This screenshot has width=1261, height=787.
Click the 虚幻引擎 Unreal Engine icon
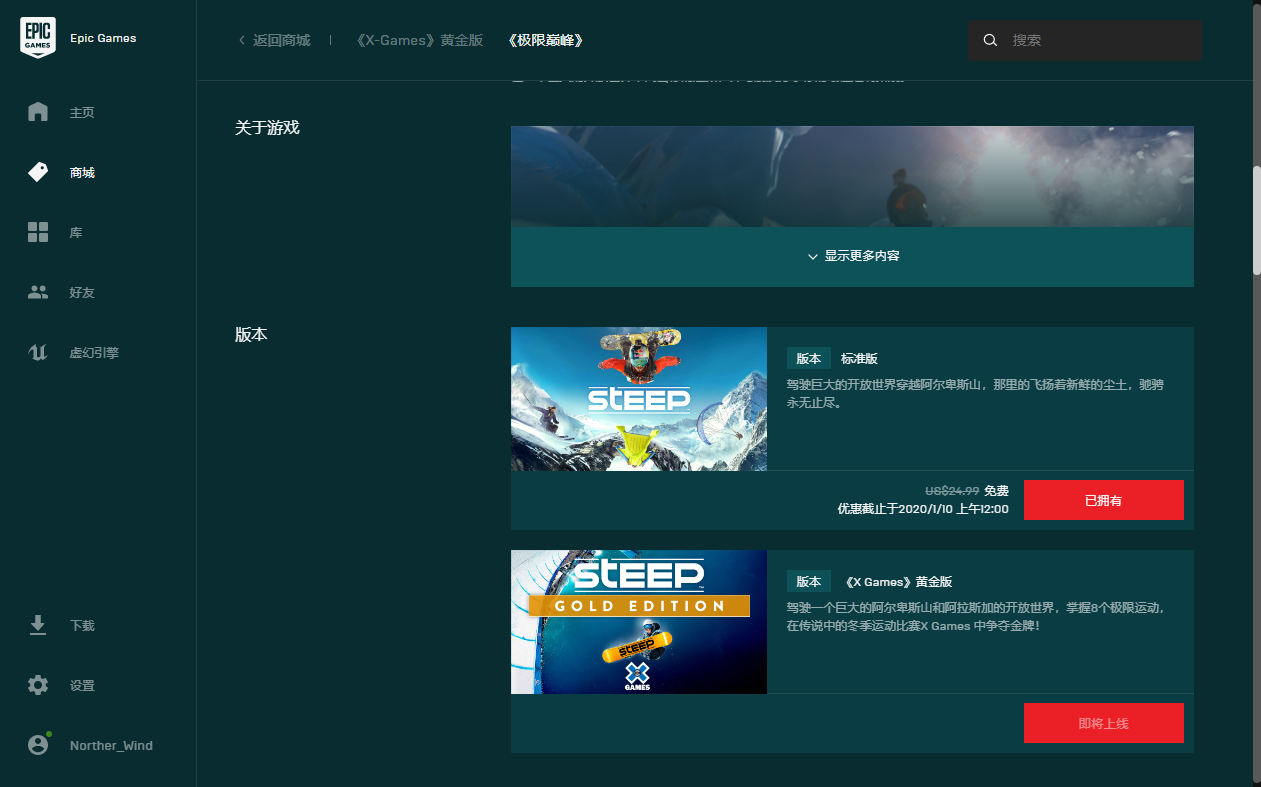point(38,352)
